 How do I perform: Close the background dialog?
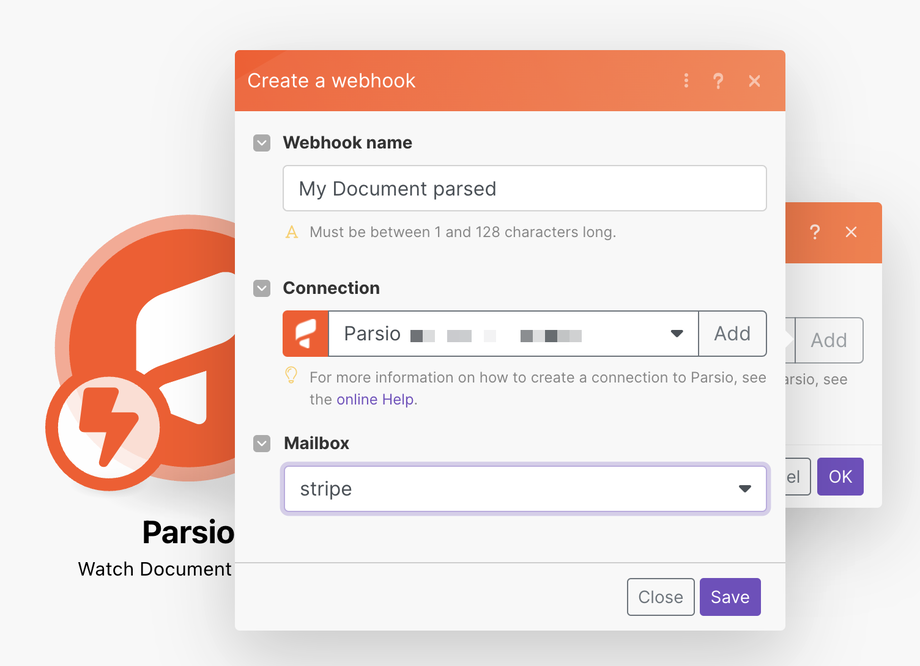pyautogui.click(x=851, y=232)
